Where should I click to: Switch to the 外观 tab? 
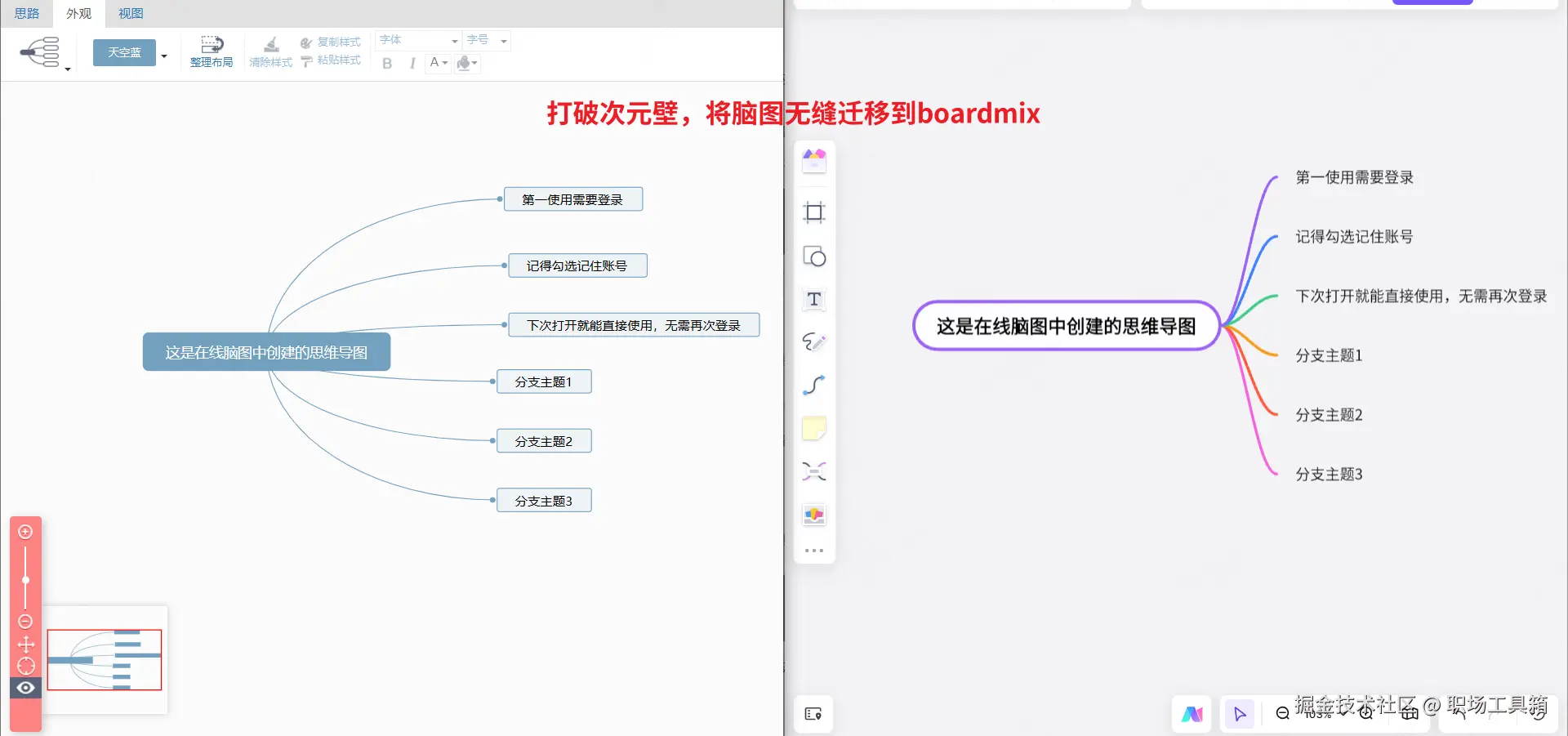79,13
